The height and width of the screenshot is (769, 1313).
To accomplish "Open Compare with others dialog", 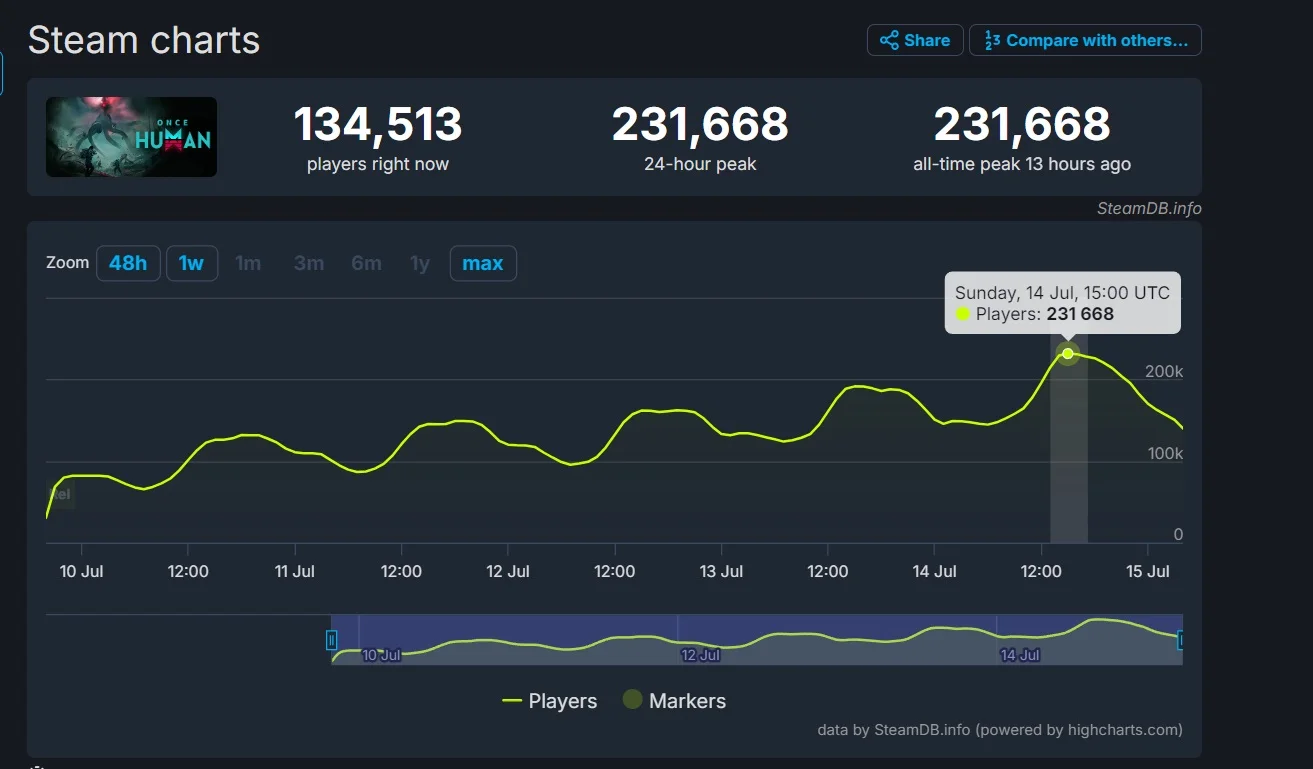I will [1085, 40].
